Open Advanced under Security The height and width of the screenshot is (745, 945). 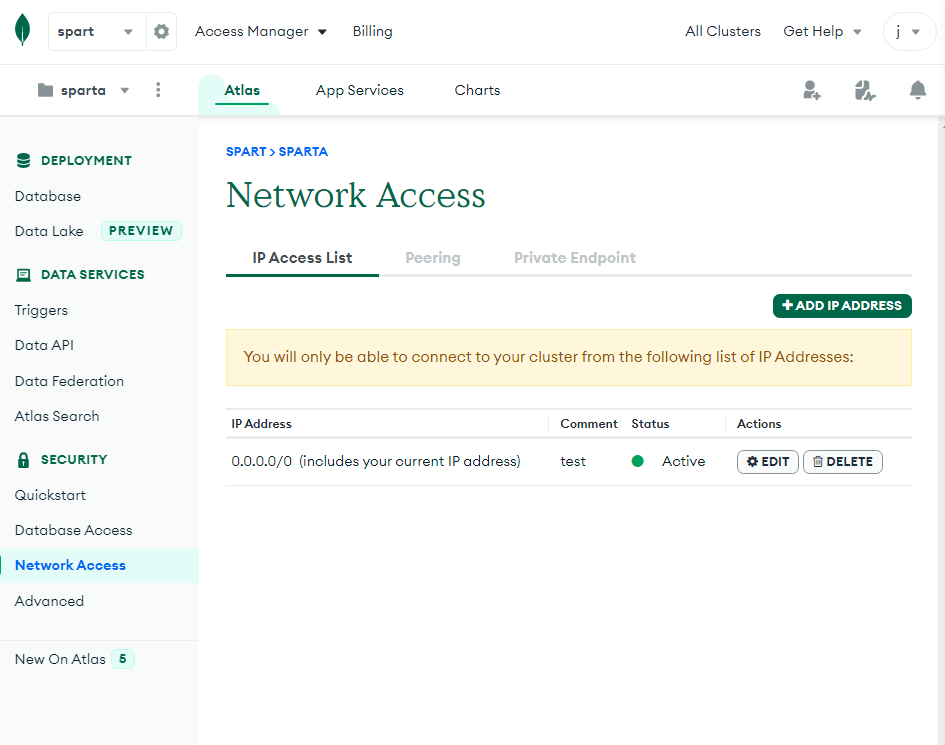pos(49,602)
